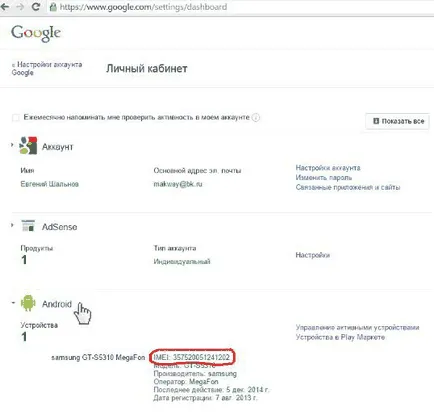The width and height of the screenshot is (434, 419).
Task: Open AdSense Настройки link
Action: click(313, 255)
